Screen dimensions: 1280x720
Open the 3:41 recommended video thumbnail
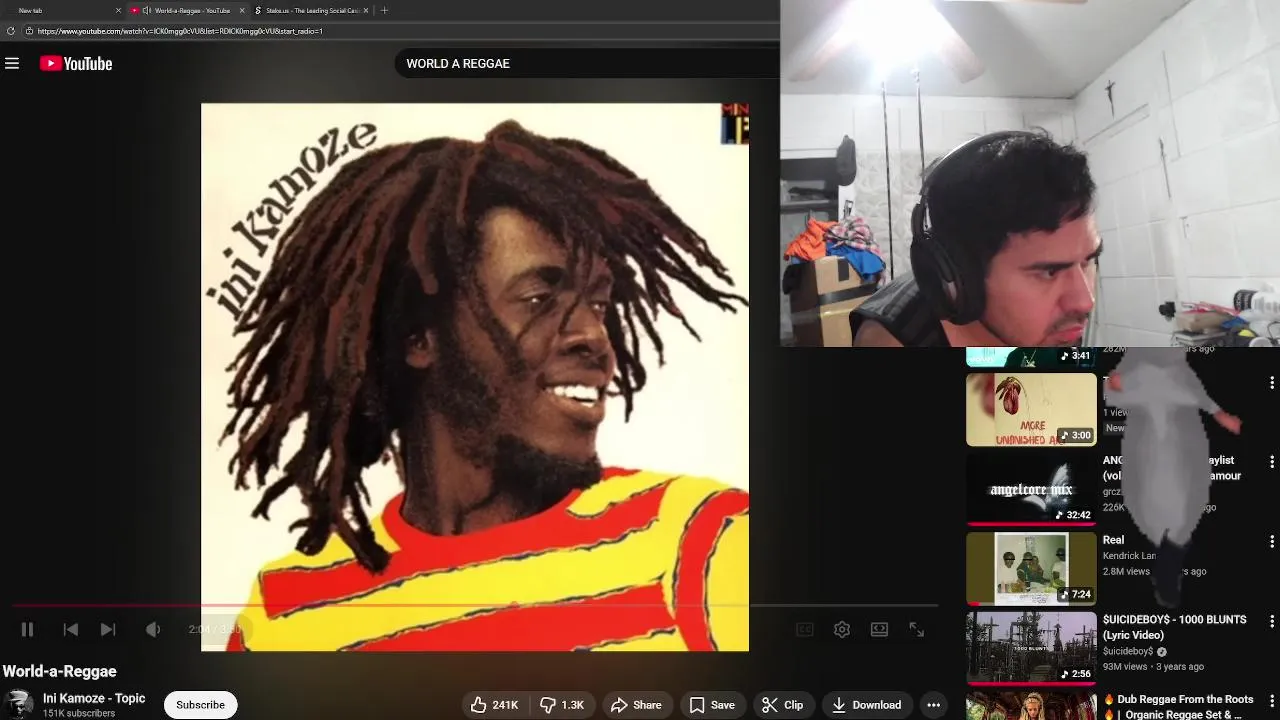pos(1031,357)
